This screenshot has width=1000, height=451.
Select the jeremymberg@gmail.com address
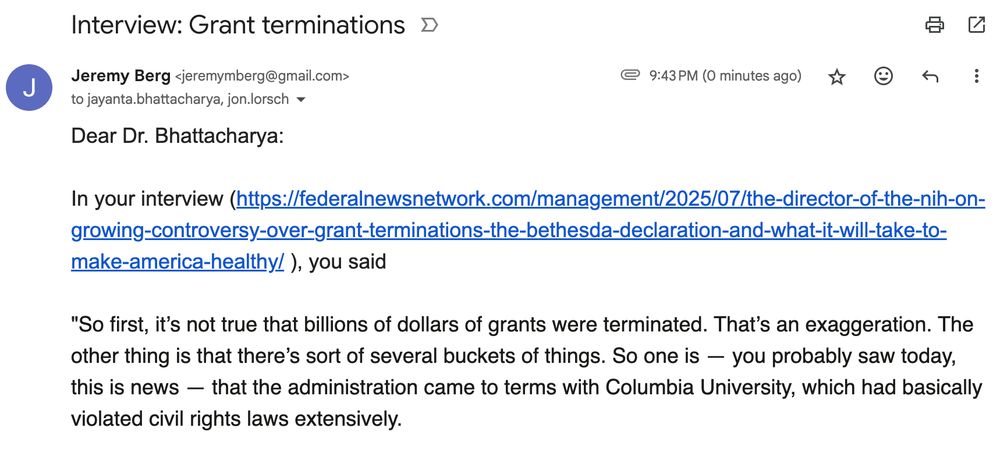261,77
